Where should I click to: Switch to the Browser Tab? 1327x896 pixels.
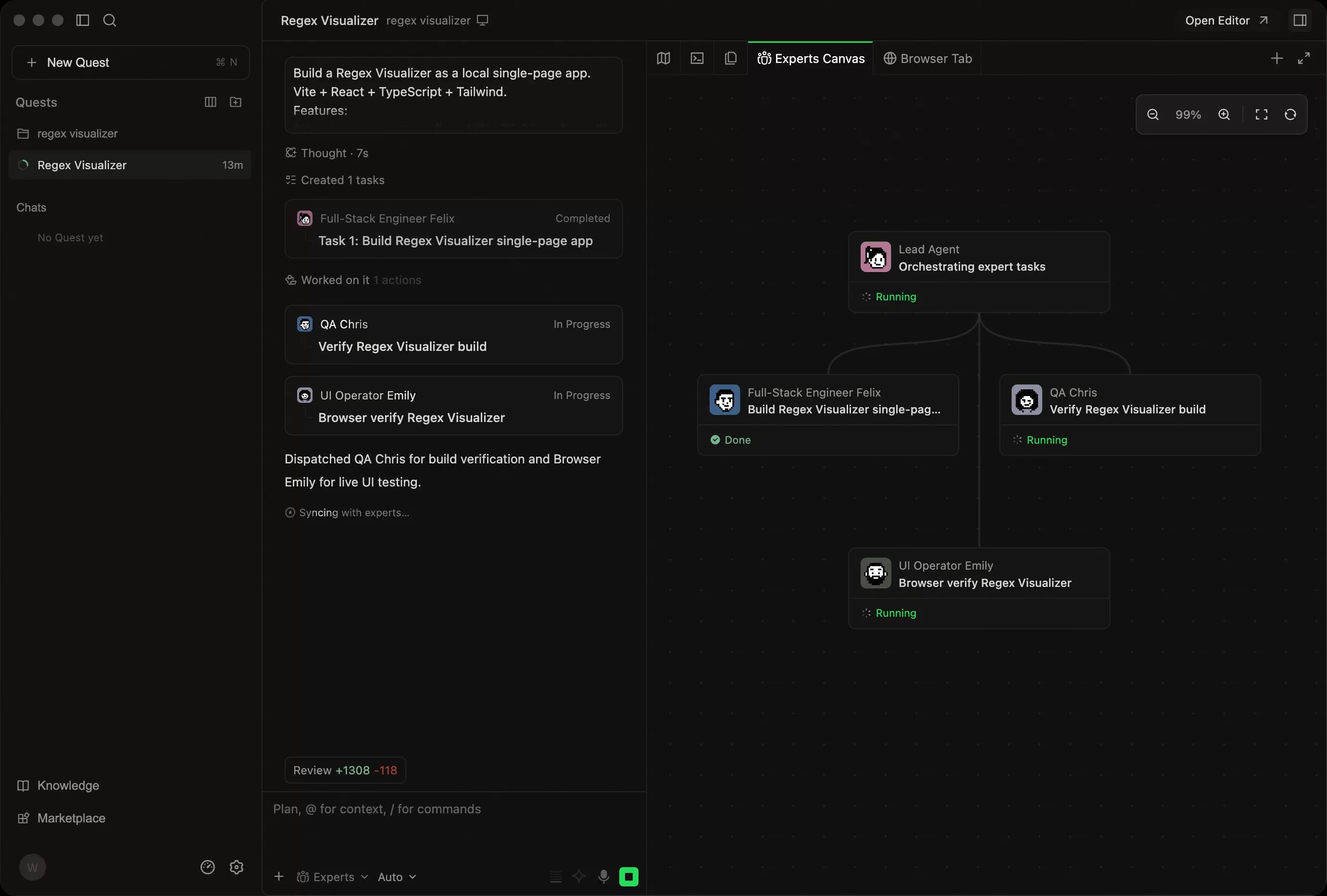pyautogui.click(x=927, y=58)
